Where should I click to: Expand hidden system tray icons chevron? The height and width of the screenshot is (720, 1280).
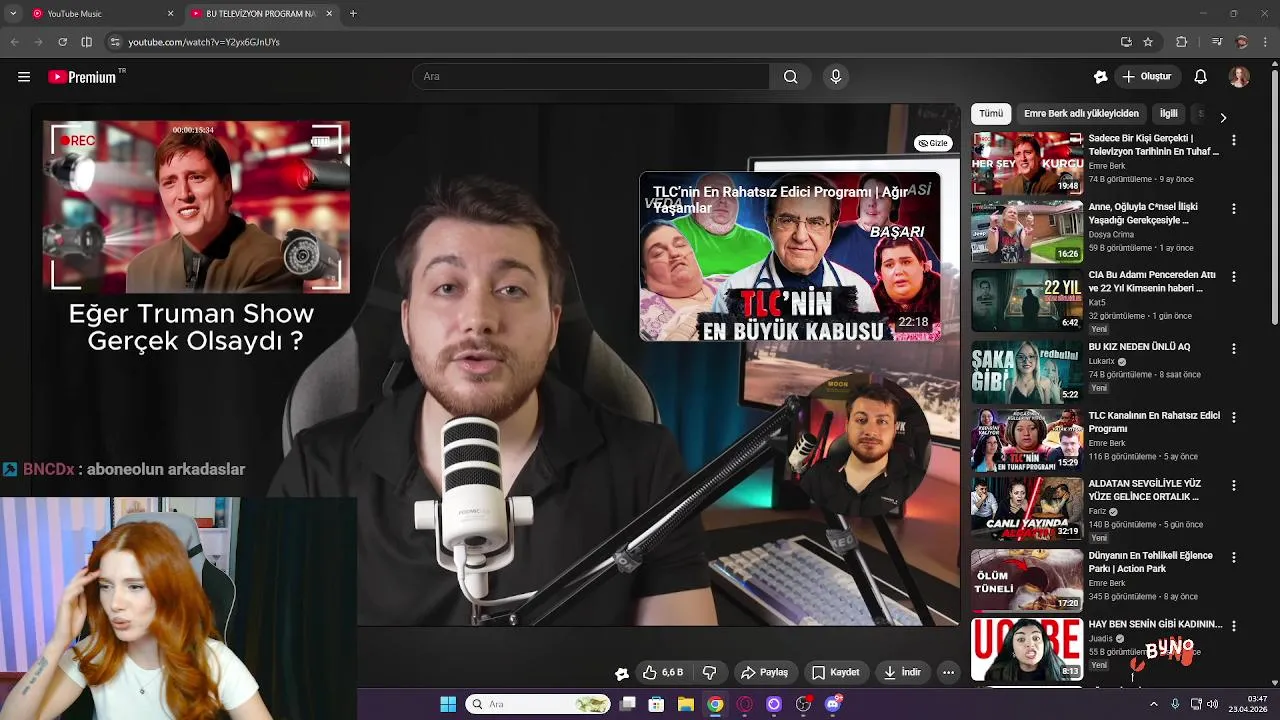[1152, 704]
